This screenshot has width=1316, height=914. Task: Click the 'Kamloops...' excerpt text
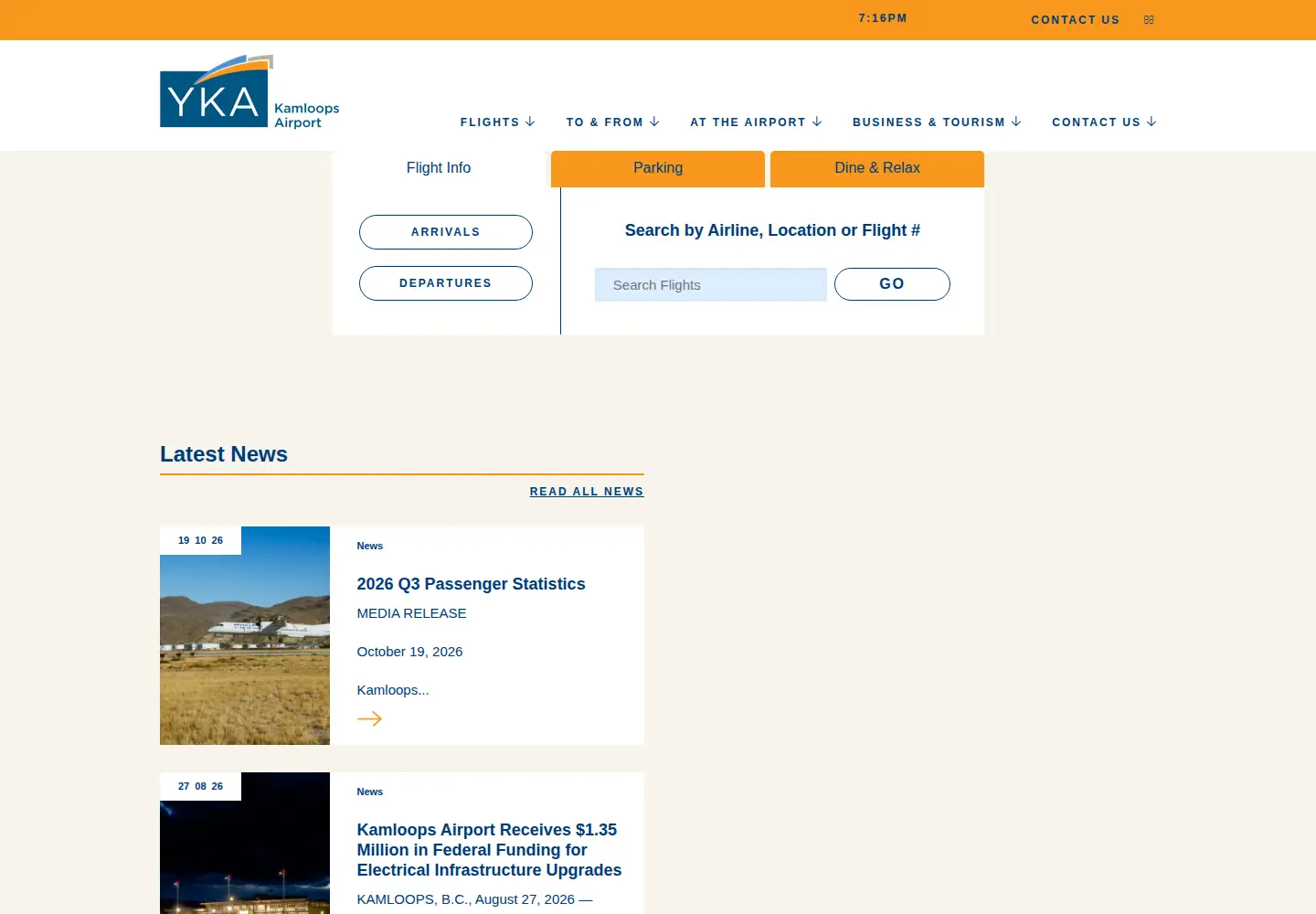393,690
